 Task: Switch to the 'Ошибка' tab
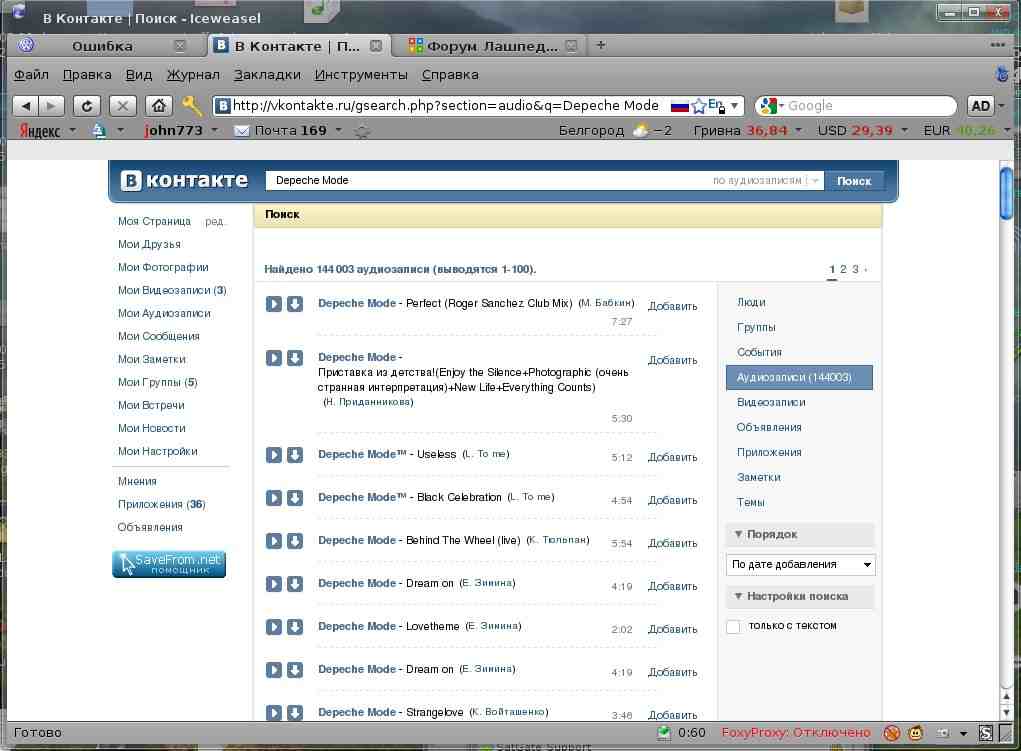pyautogui.click(x=102, y=46)
